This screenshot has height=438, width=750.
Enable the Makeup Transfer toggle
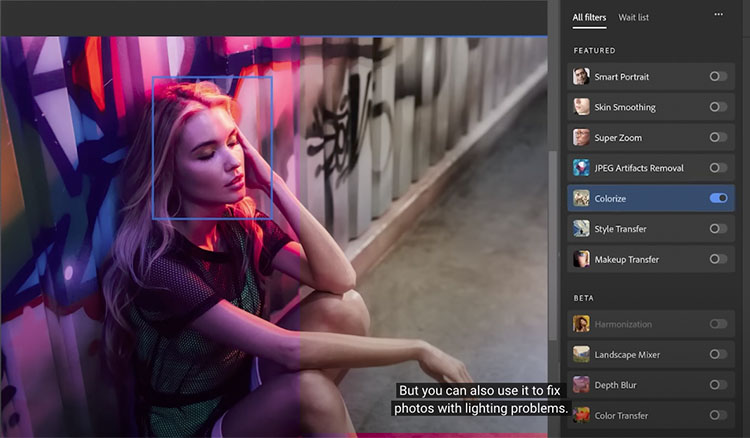point(718,259)
